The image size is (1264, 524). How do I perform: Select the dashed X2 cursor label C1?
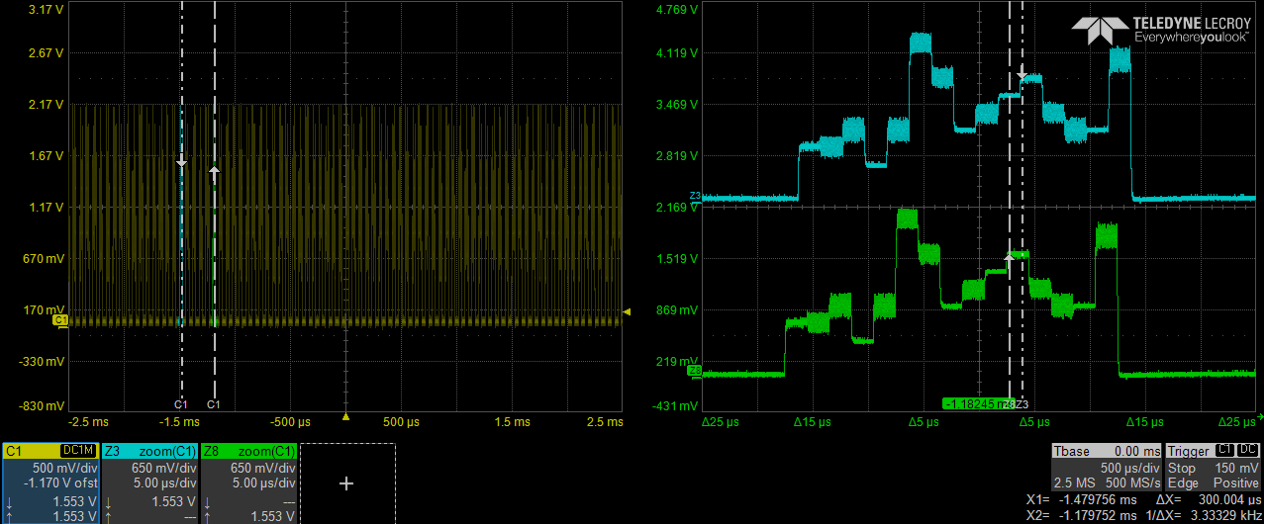(214, 405)
